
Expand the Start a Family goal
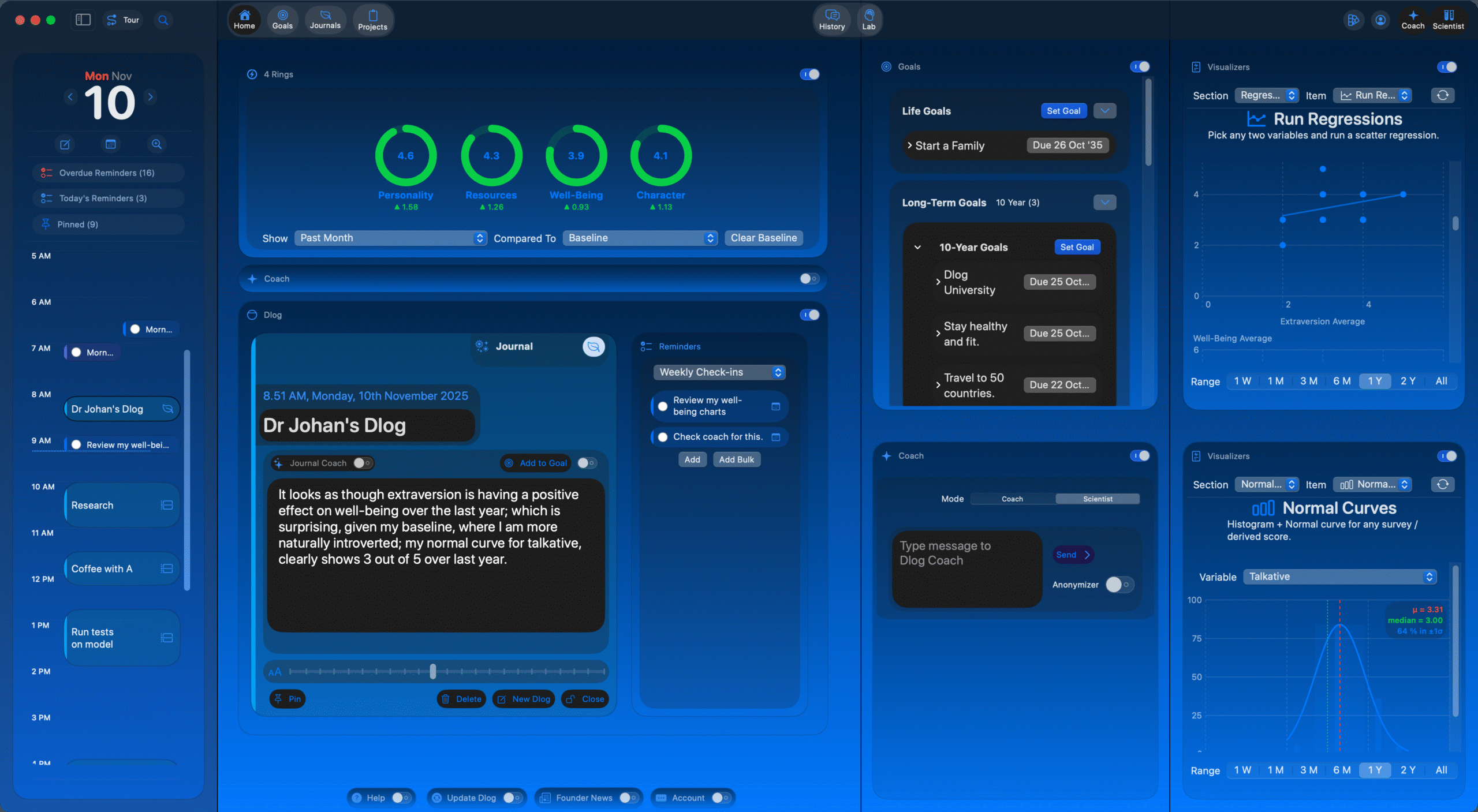point(910,145)
